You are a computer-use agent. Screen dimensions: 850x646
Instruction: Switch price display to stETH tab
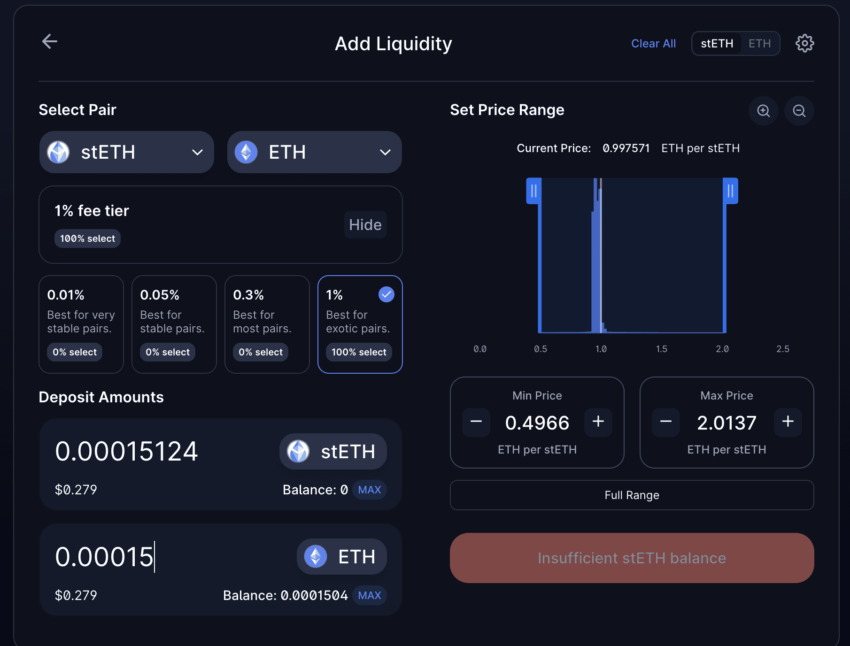coord(717,44)
